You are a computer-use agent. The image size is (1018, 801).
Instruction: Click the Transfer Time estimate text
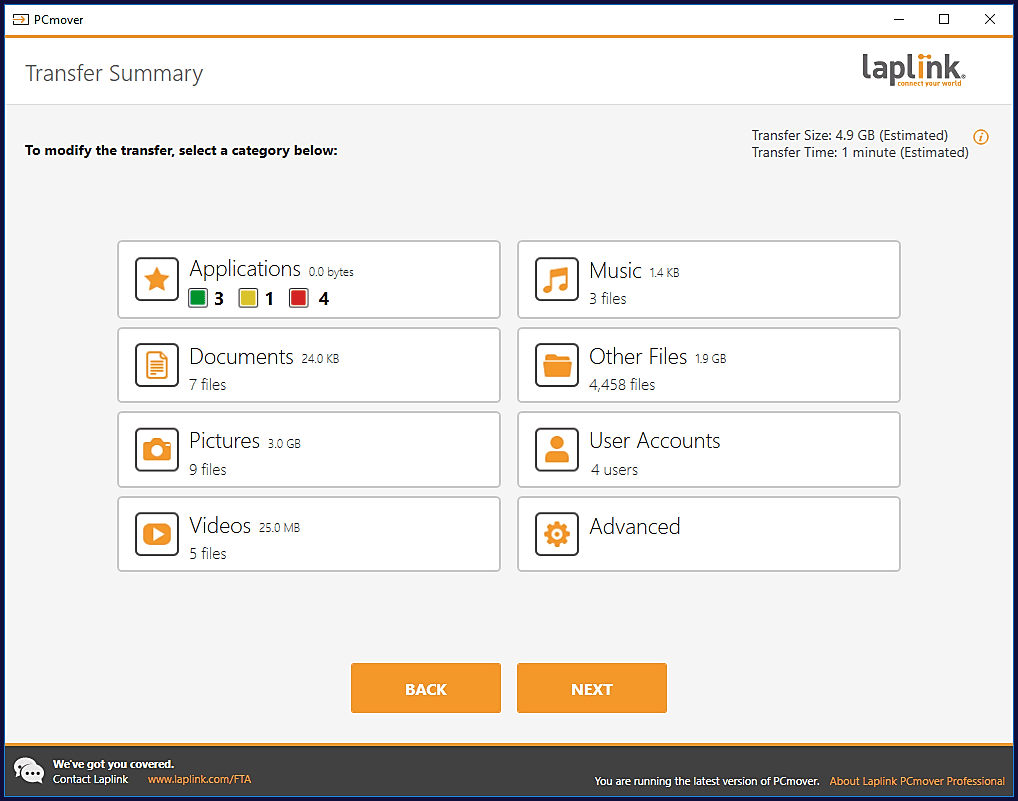click(x=860, y=152)
